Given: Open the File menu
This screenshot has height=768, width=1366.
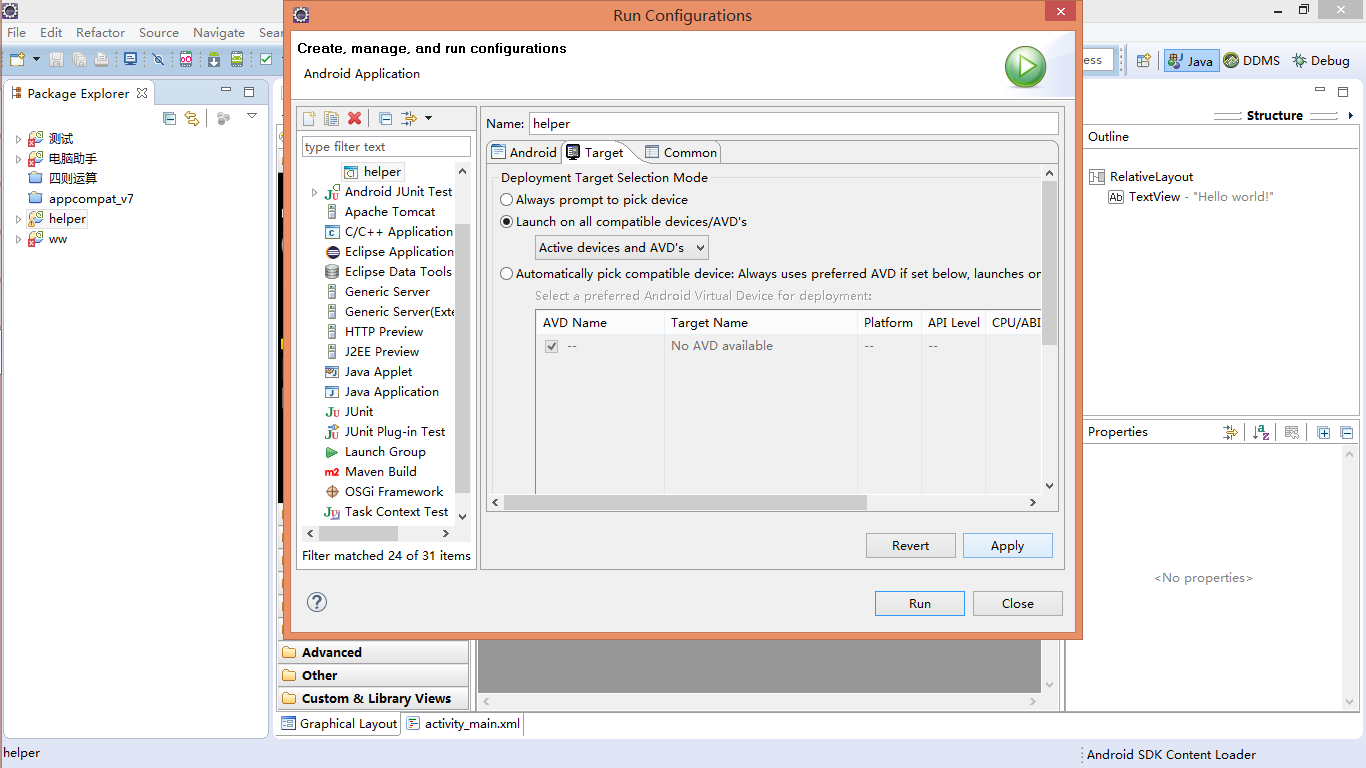Looking at the screenshot, I should (17, 32).
